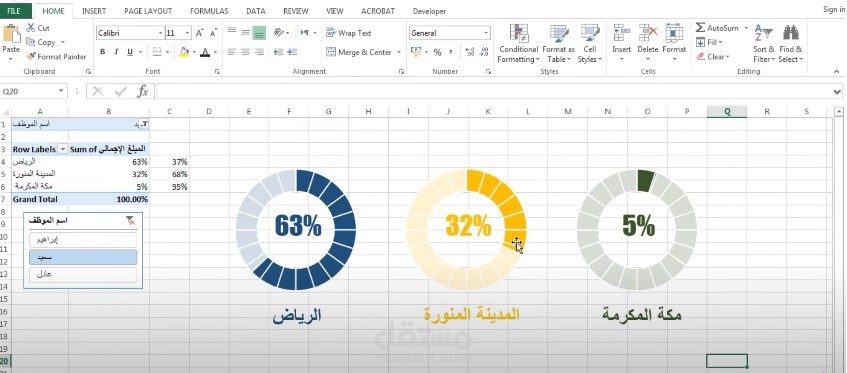This screenshot has height=373, width=847.
Task: Click inside the formula bar
Action: (x=493, y=91)
